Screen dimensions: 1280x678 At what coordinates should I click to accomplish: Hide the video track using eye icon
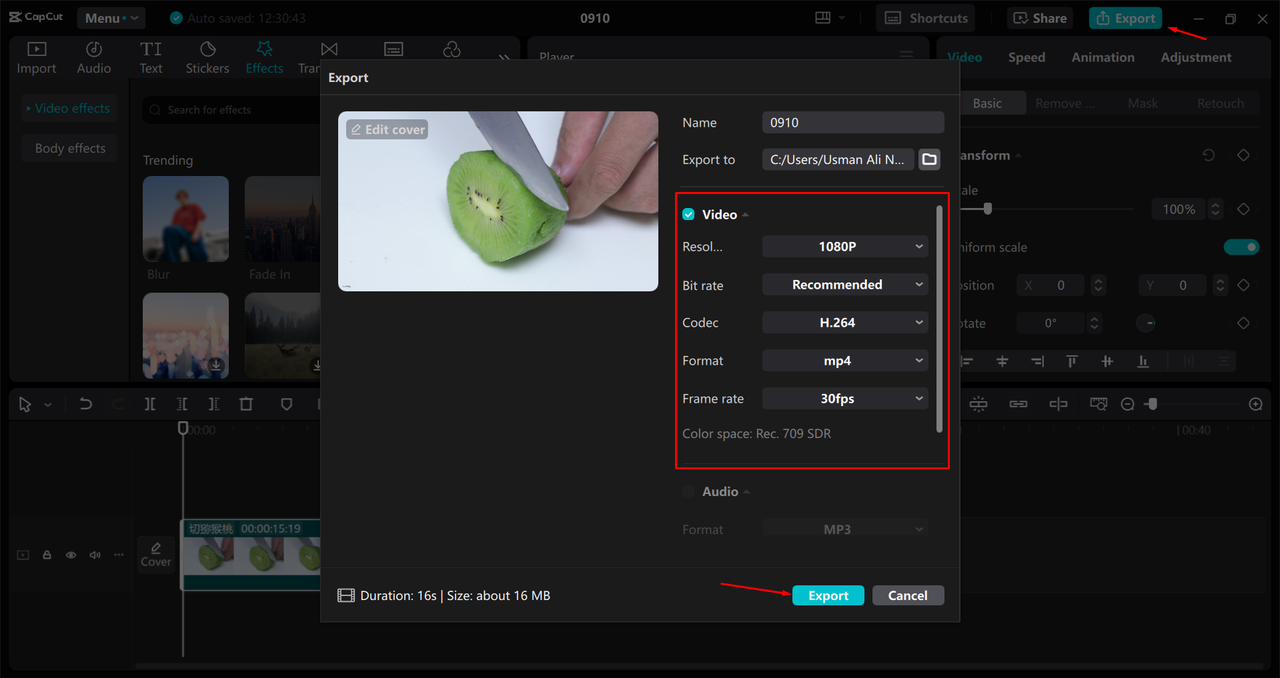click(x=71, y=554)
